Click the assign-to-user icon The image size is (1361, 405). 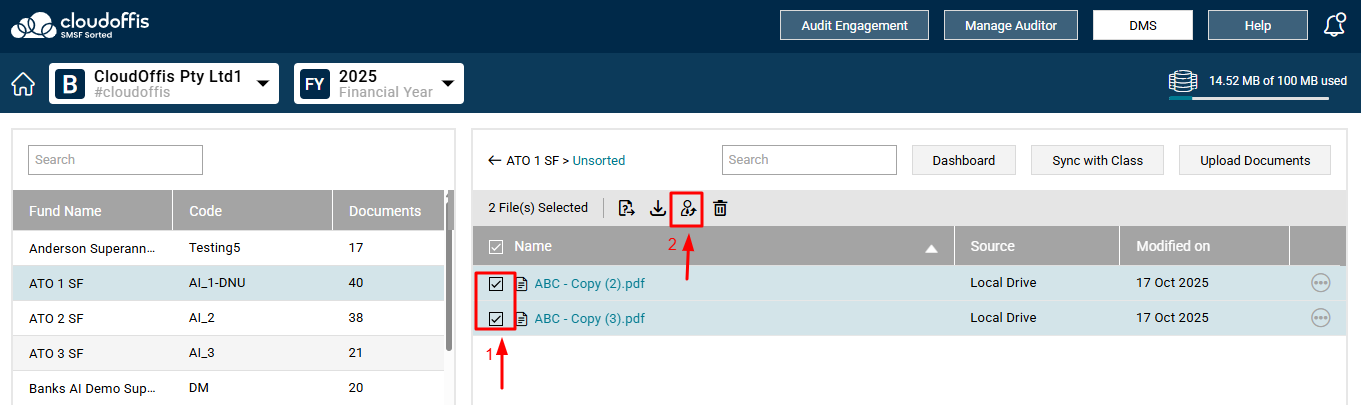688,208
